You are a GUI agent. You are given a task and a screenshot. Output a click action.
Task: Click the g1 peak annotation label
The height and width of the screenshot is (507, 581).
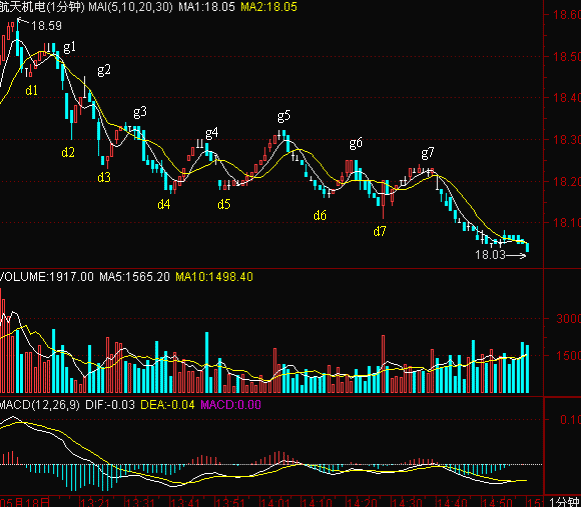tap(69, 47)
